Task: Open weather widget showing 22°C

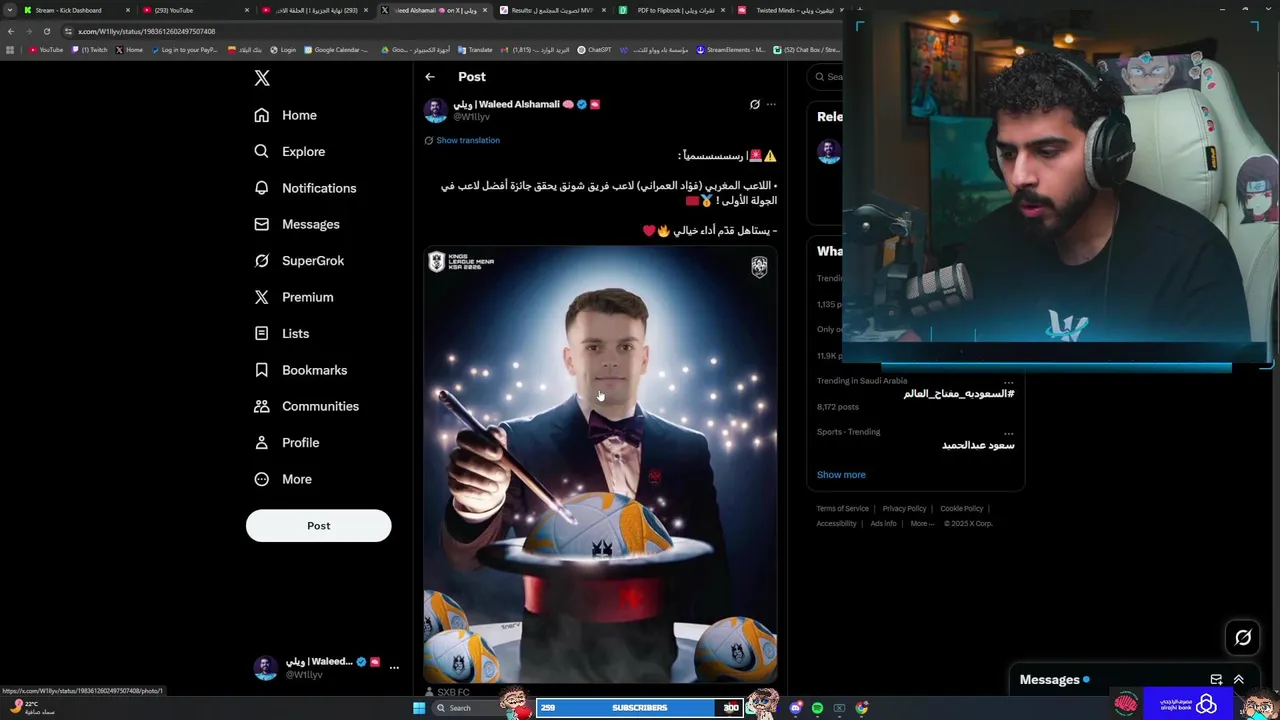Action: pos(33,707)
